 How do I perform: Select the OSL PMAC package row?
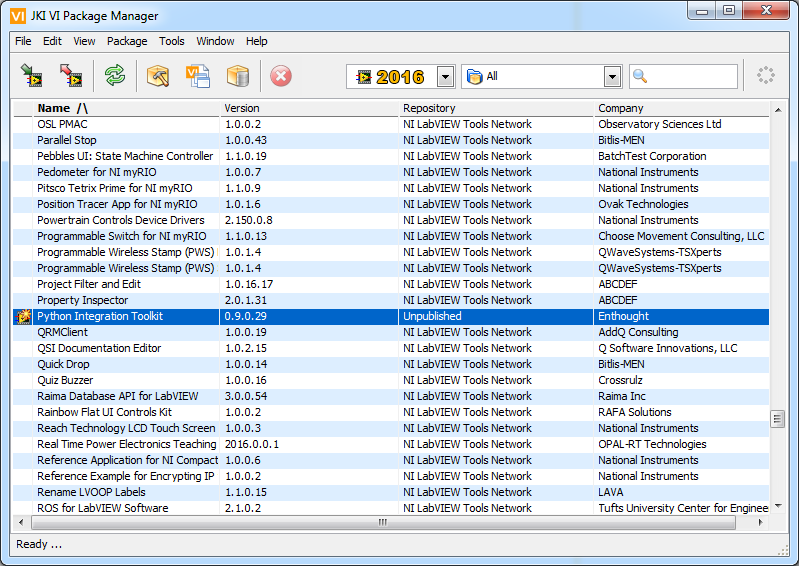[x=391, y=124]
